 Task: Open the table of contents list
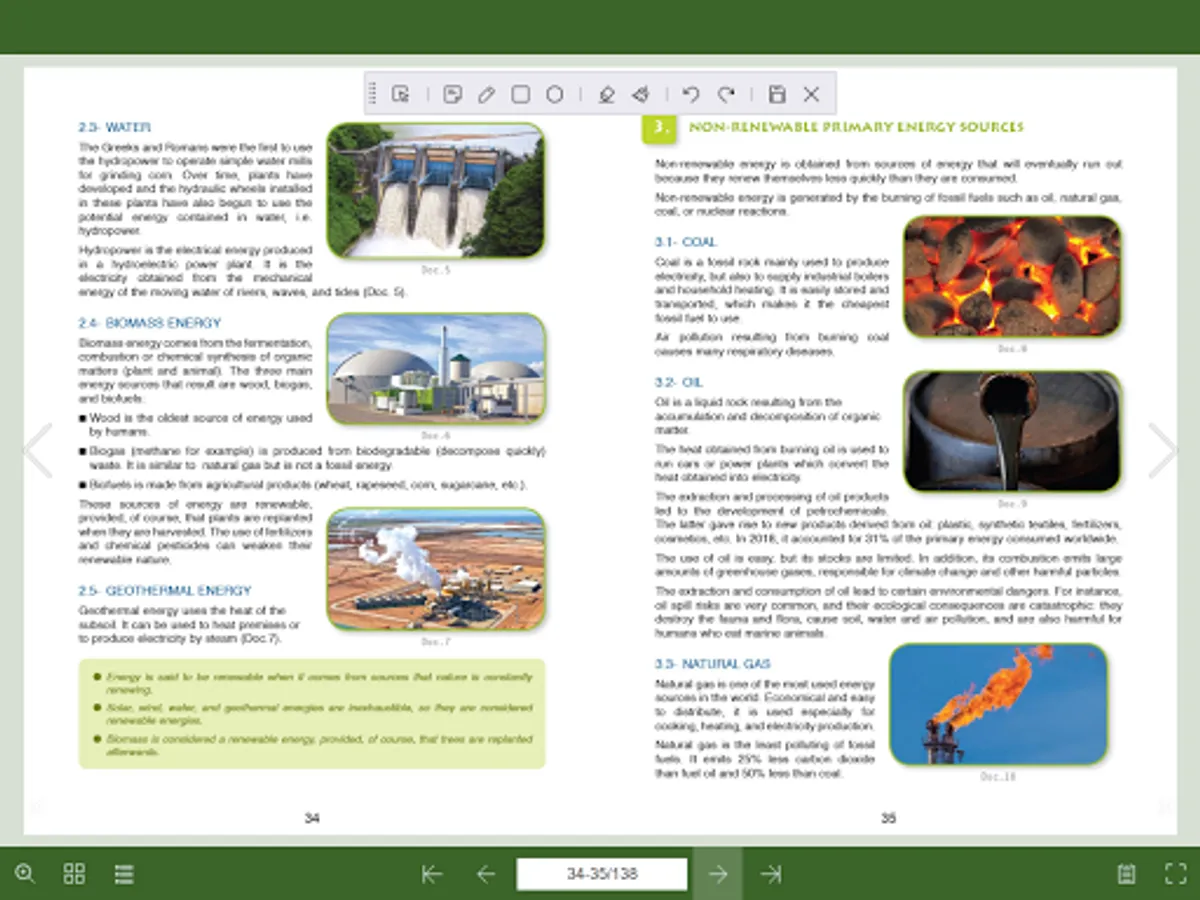124,873
